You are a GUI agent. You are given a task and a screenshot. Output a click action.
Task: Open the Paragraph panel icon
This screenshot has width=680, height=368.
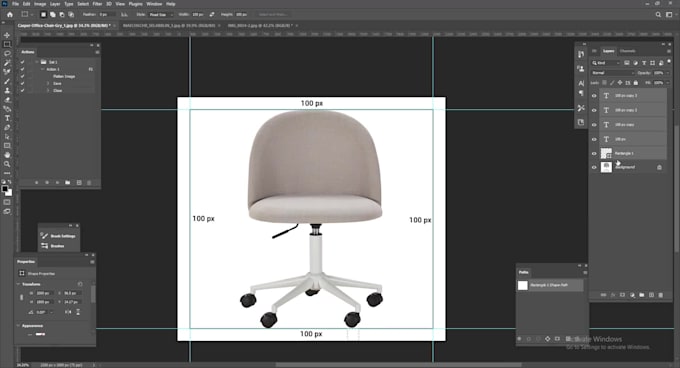click(581, 93)
